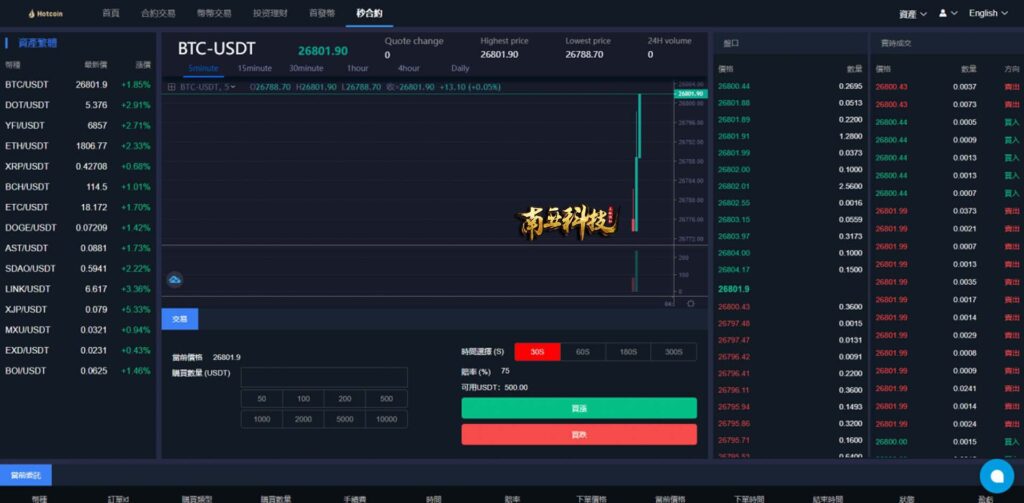Open 幣幣交易 spot trading menu
This screenshot has width=1024, height=503.
click(x=214, y=13)
